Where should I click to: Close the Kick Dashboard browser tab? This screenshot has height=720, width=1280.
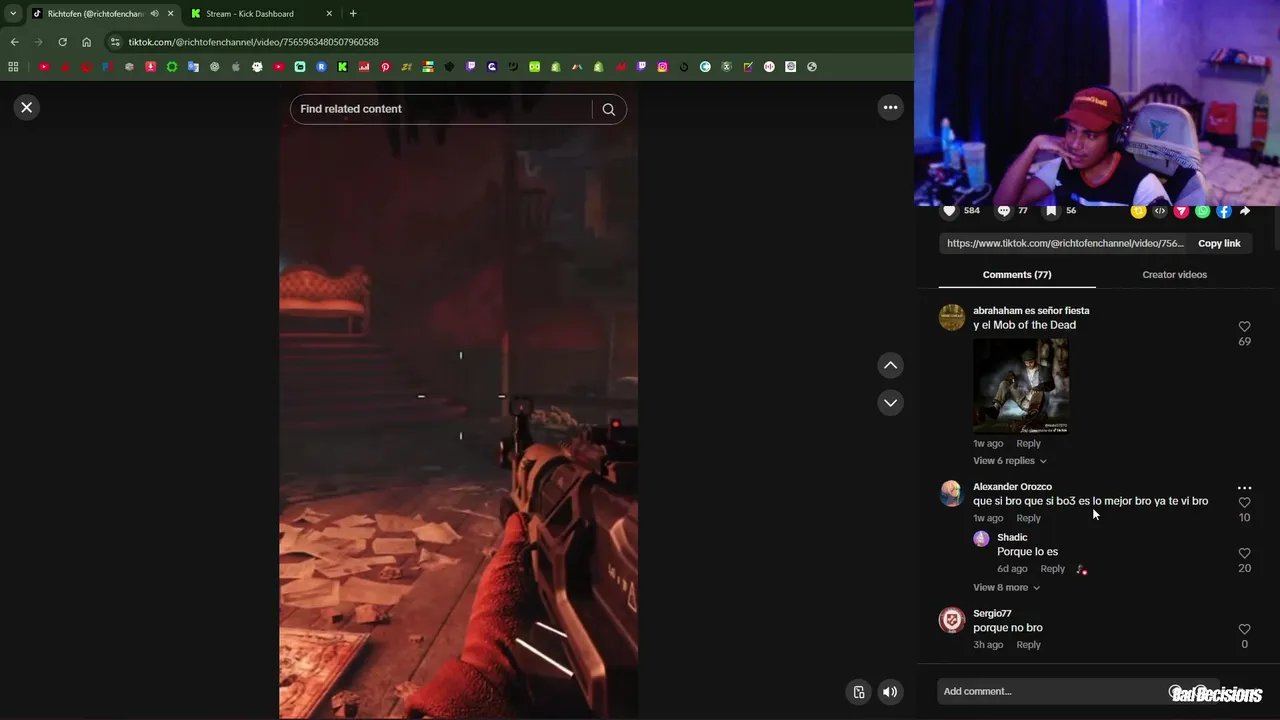click(329, 14)
